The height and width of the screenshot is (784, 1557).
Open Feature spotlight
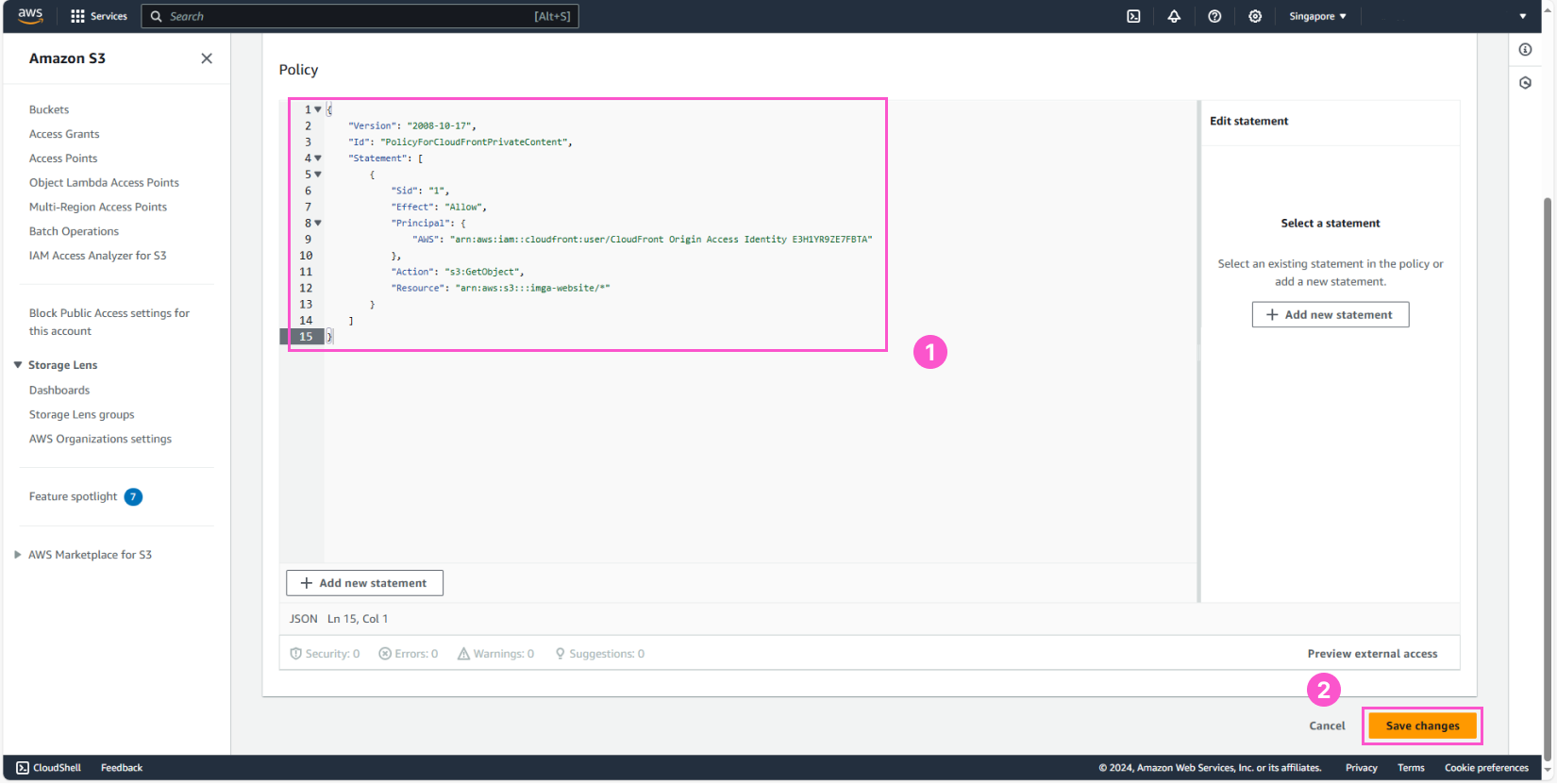pos(74,497)
